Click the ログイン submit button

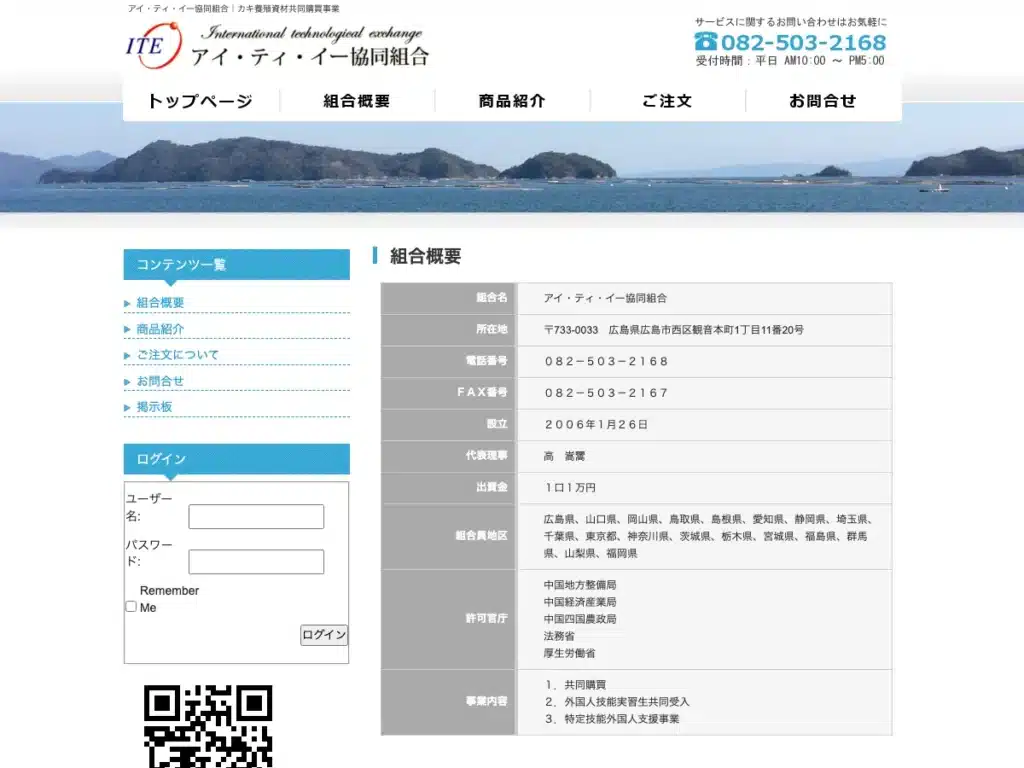pyautogui.click(x=324, y=635)
